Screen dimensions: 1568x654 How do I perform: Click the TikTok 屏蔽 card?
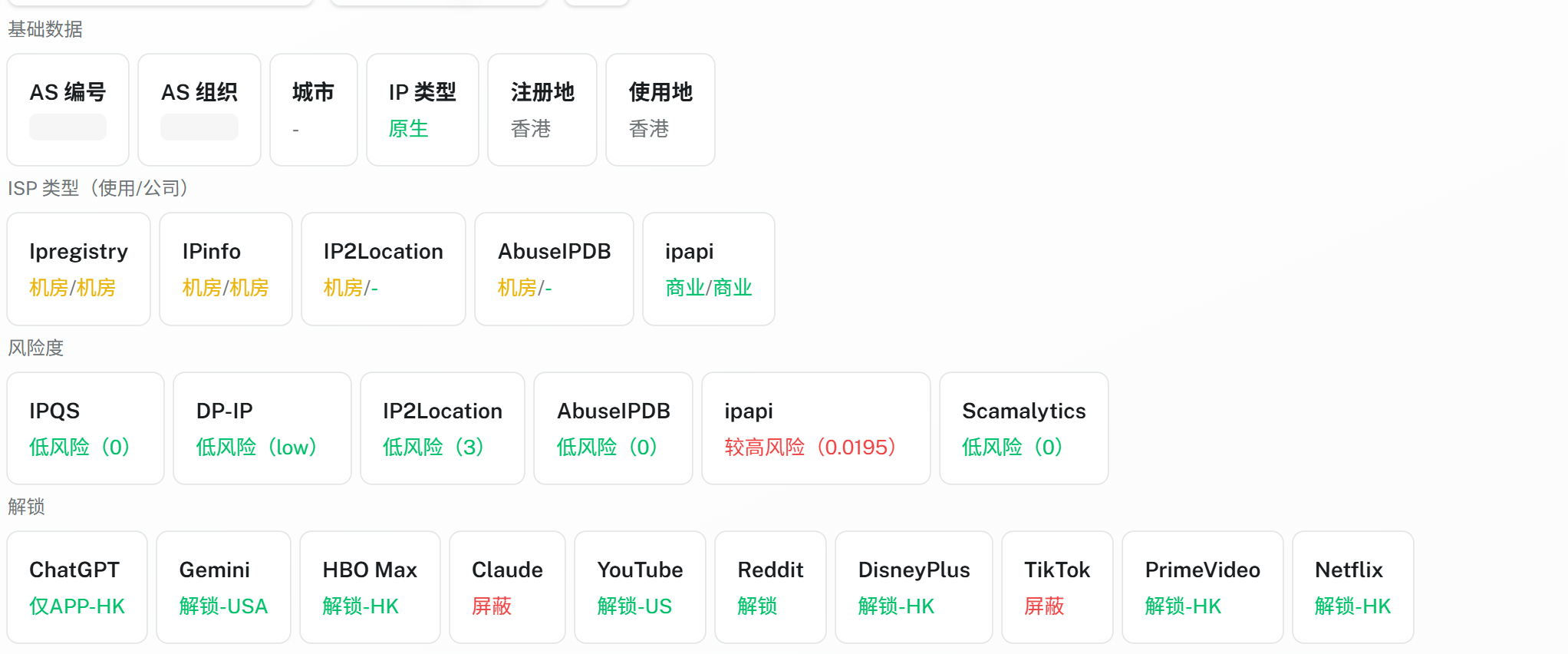coord(1056,587)
